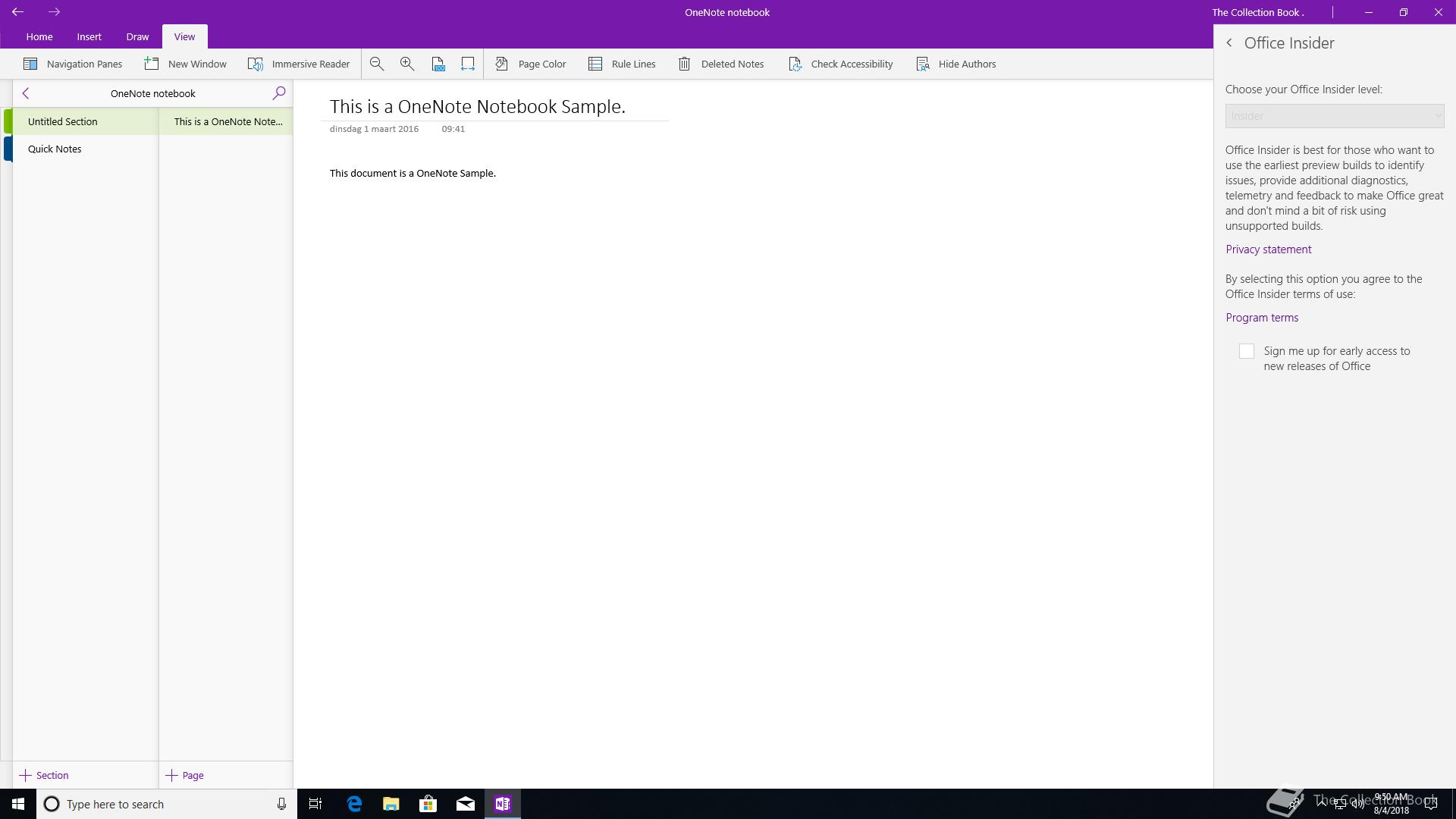Click the zoom in magnifier icon

(407, 64)
